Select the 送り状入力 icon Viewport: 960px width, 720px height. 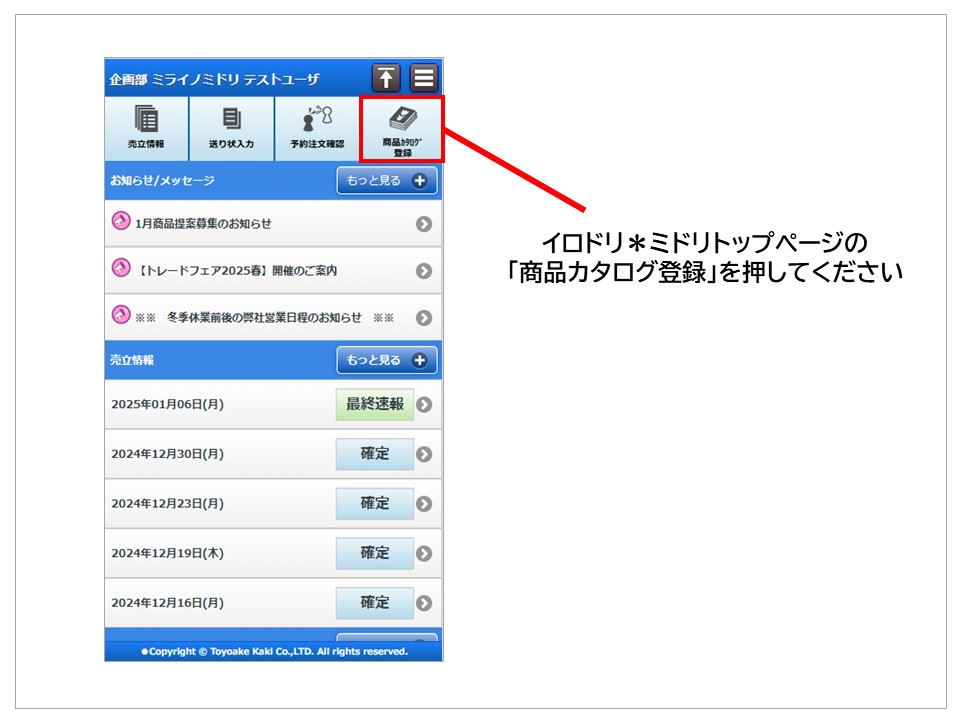tap(231, 129)
